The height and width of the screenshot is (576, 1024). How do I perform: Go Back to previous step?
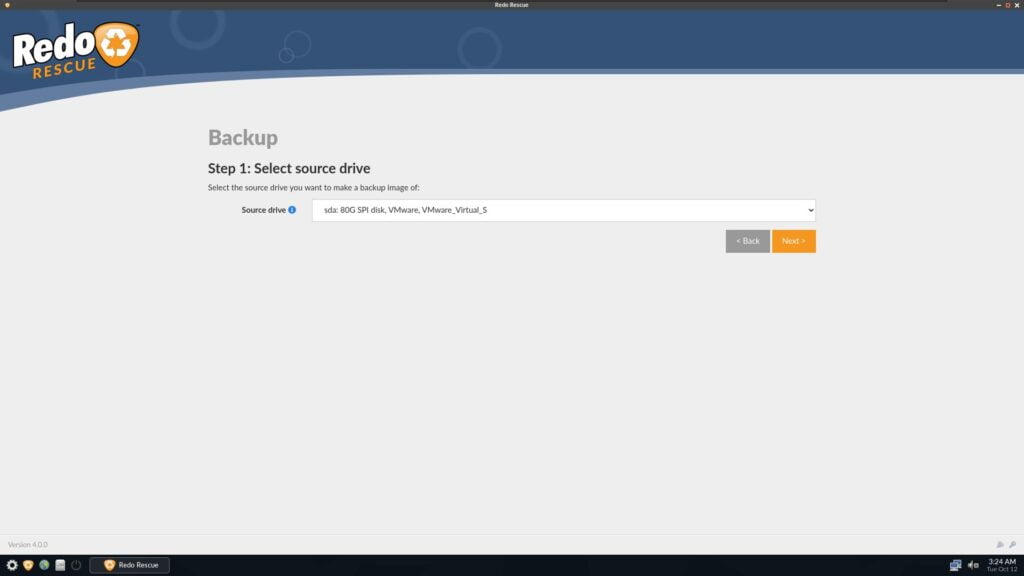click(748, 241)
